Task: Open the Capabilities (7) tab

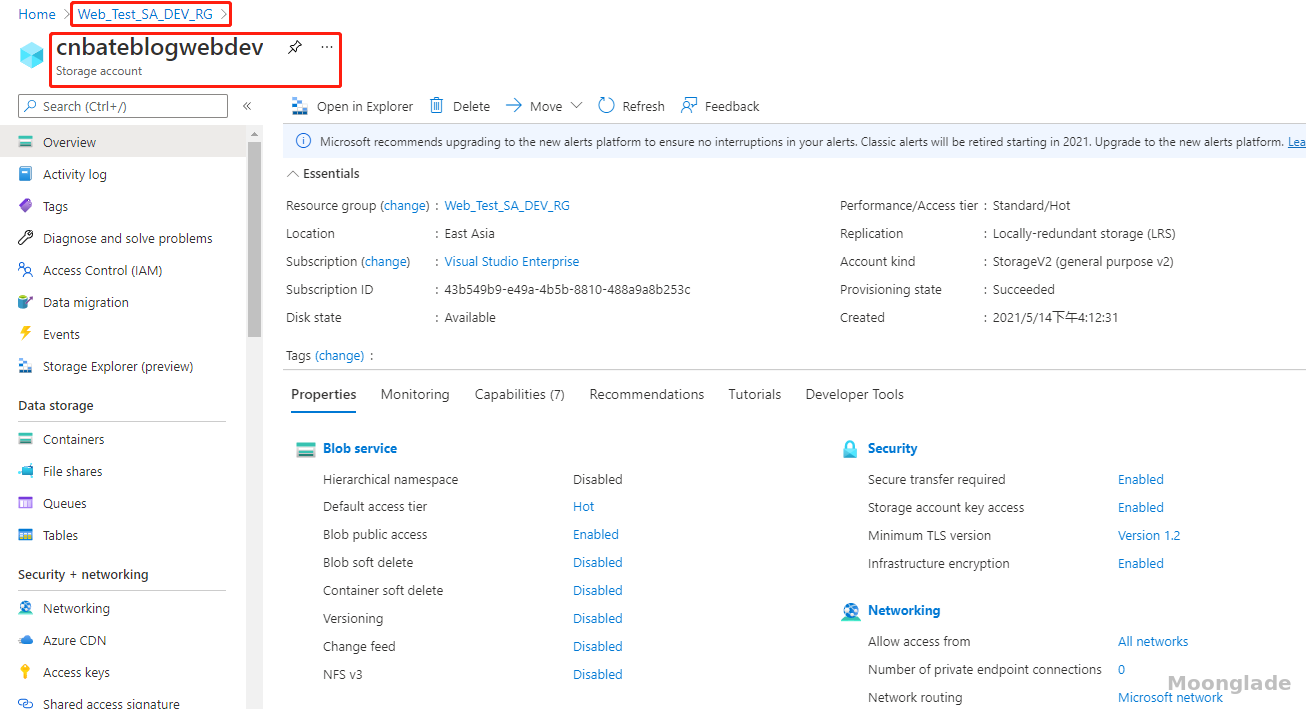Action: click(520, 394)
